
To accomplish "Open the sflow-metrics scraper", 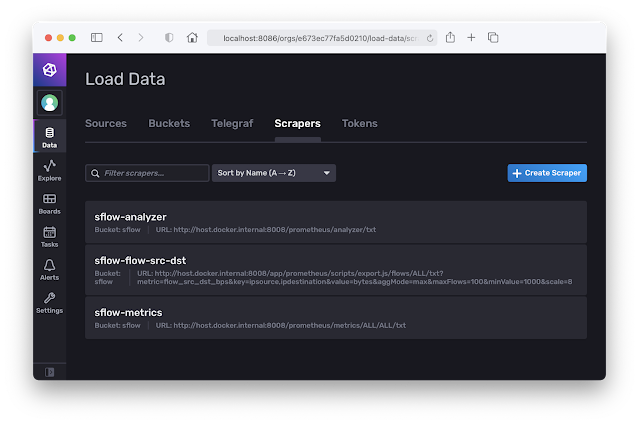I will tap(128, 313).
